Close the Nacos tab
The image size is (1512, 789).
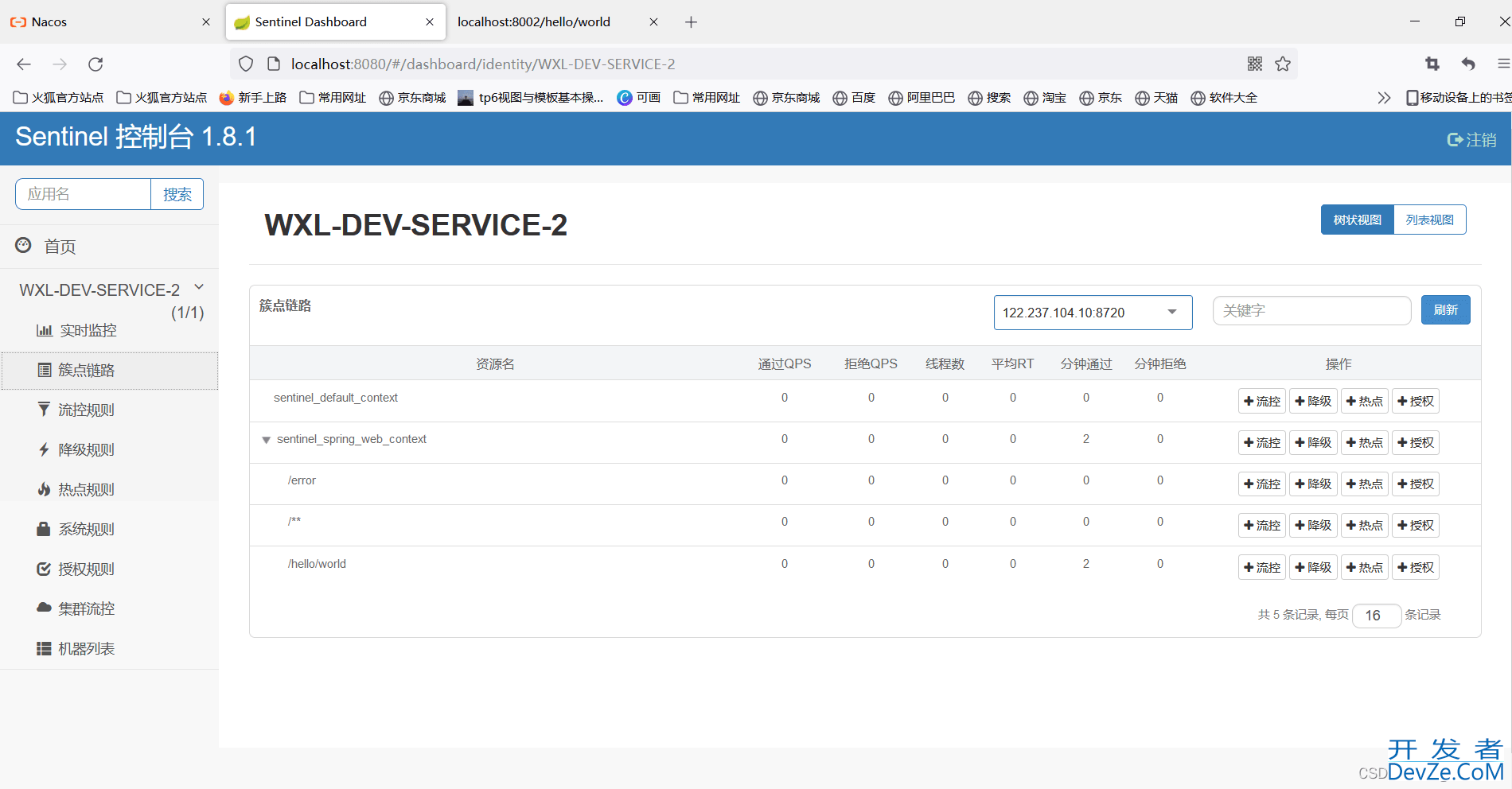click(206, 22)
